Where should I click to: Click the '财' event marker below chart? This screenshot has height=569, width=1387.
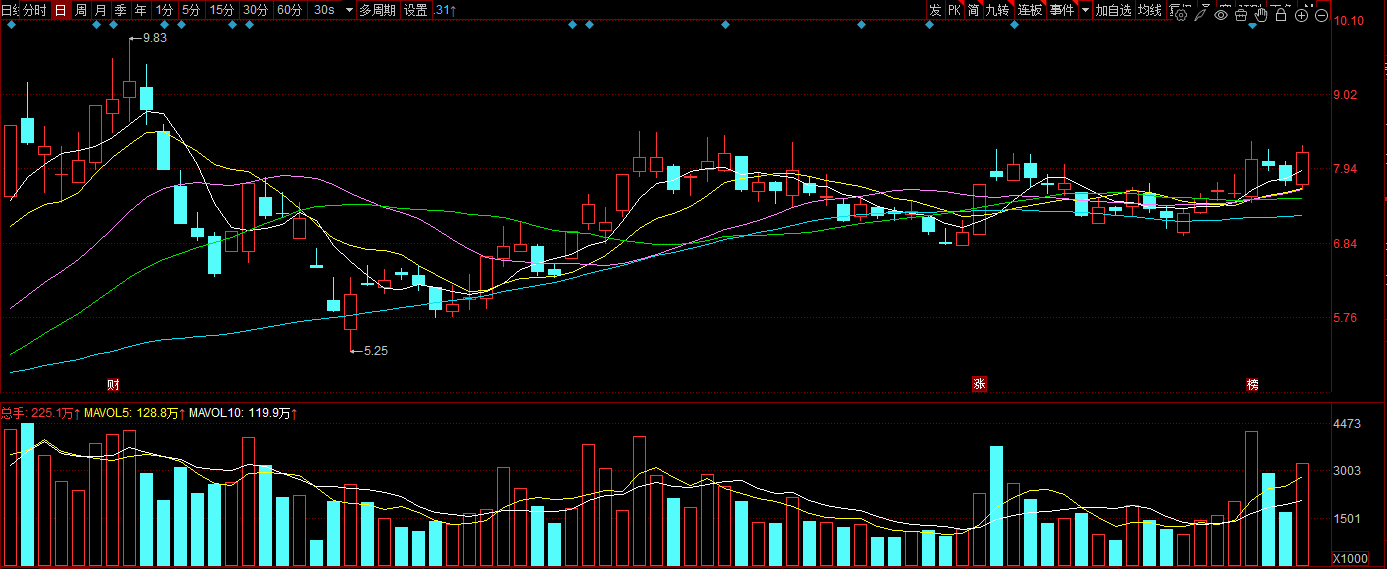(113, 385)
